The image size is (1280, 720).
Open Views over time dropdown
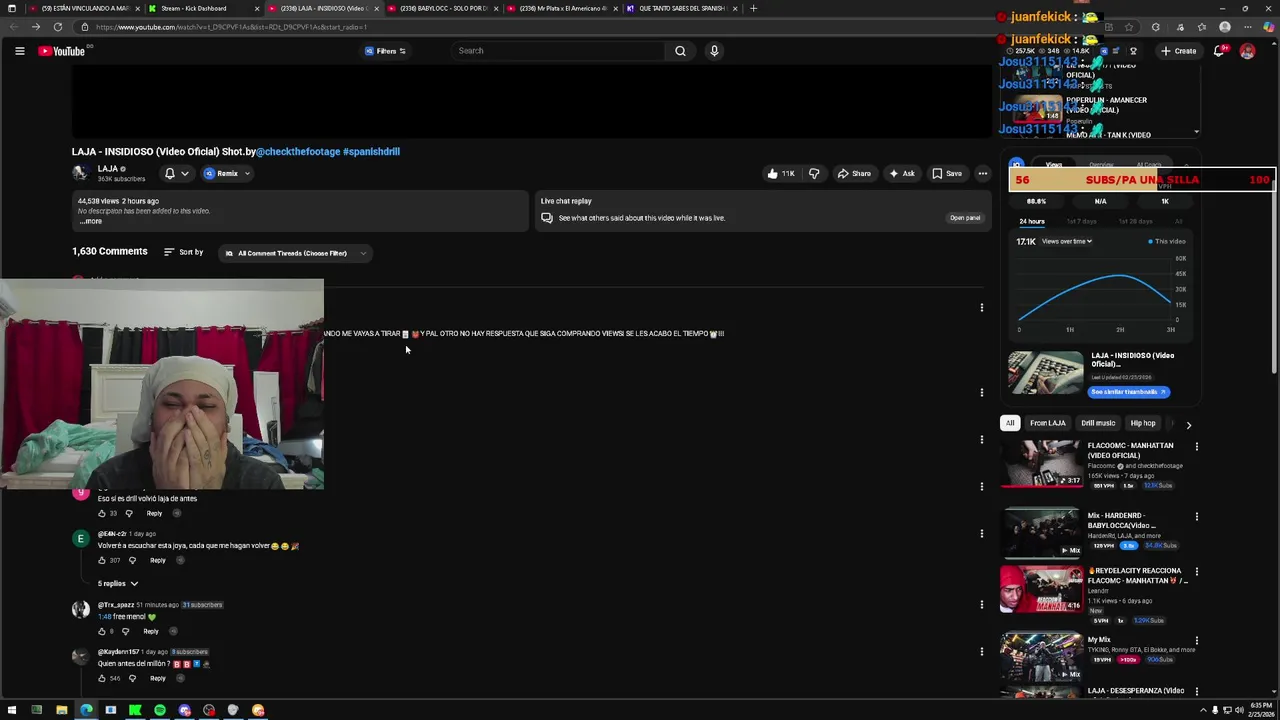(x=1067, y=241)
